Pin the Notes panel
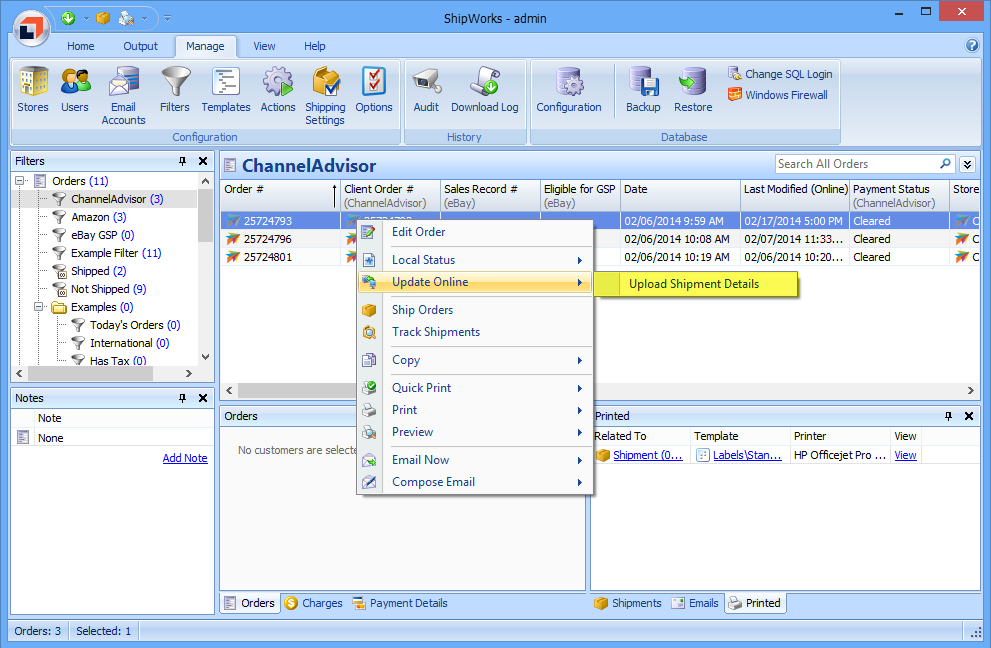991x648 pixels. click(183, 398)
